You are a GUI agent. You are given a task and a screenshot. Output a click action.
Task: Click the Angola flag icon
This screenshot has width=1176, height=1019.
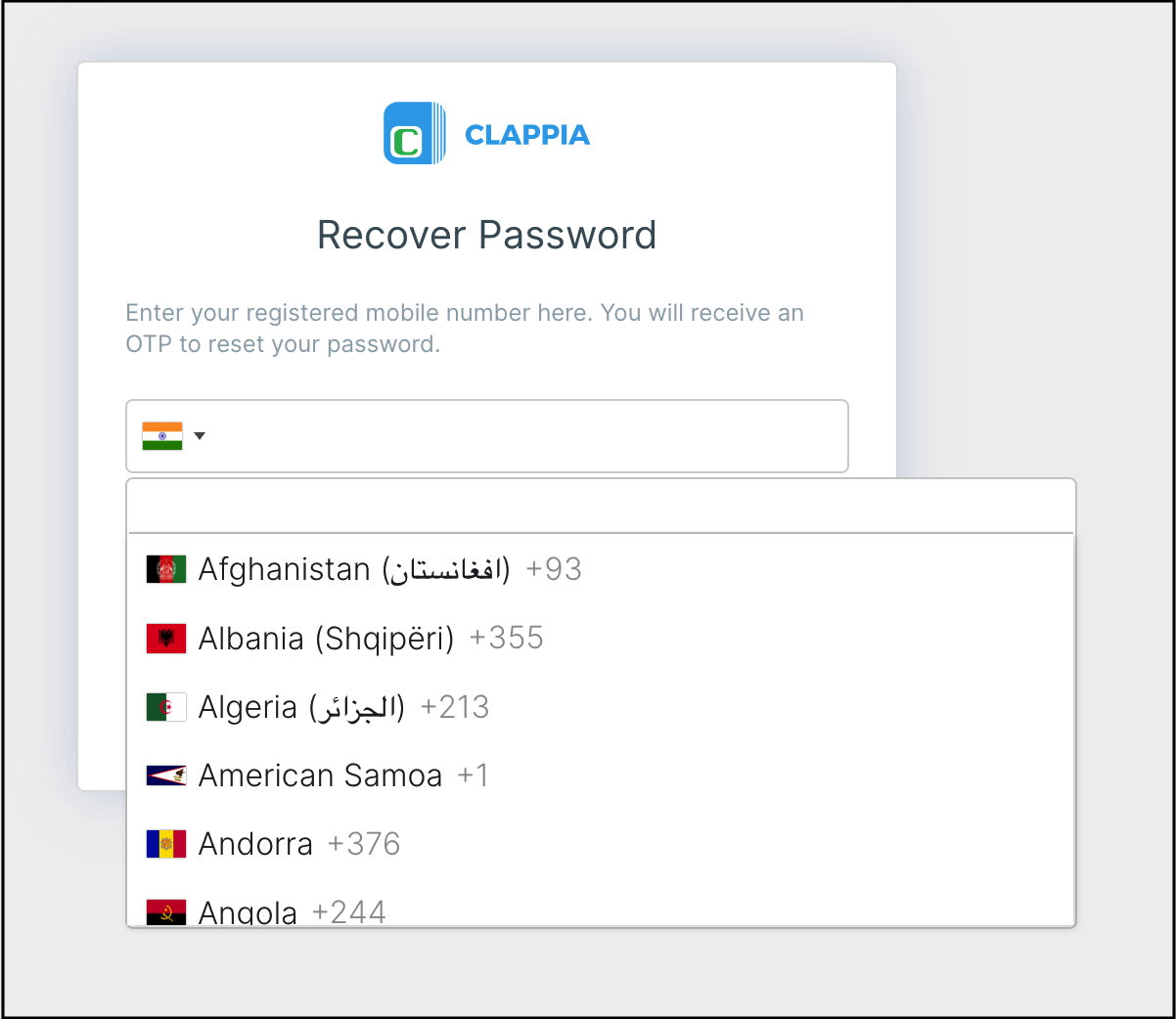pos(165,909)
